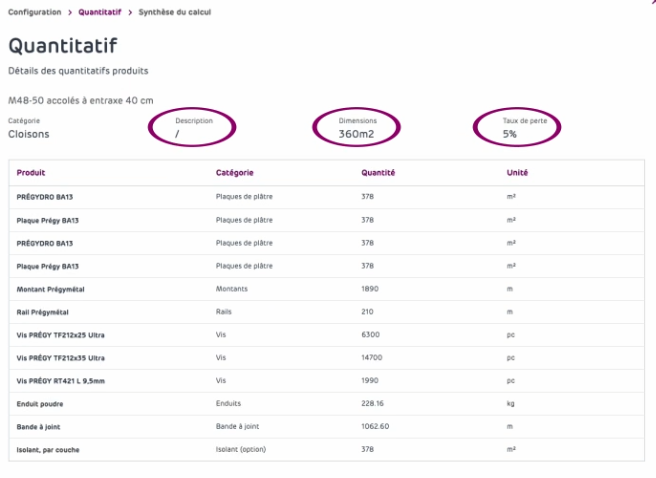Select the Description field value
This screenshot has width=656, height=478.
177,133
